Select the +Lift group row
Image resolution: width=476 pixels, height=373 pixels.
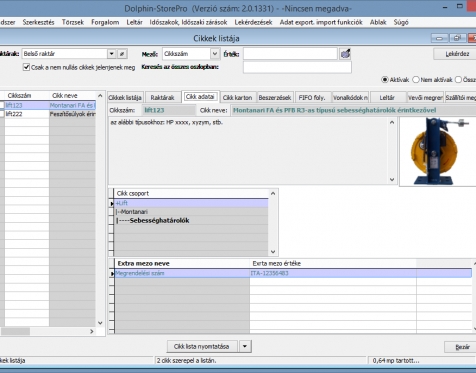(x=191, y=203)
